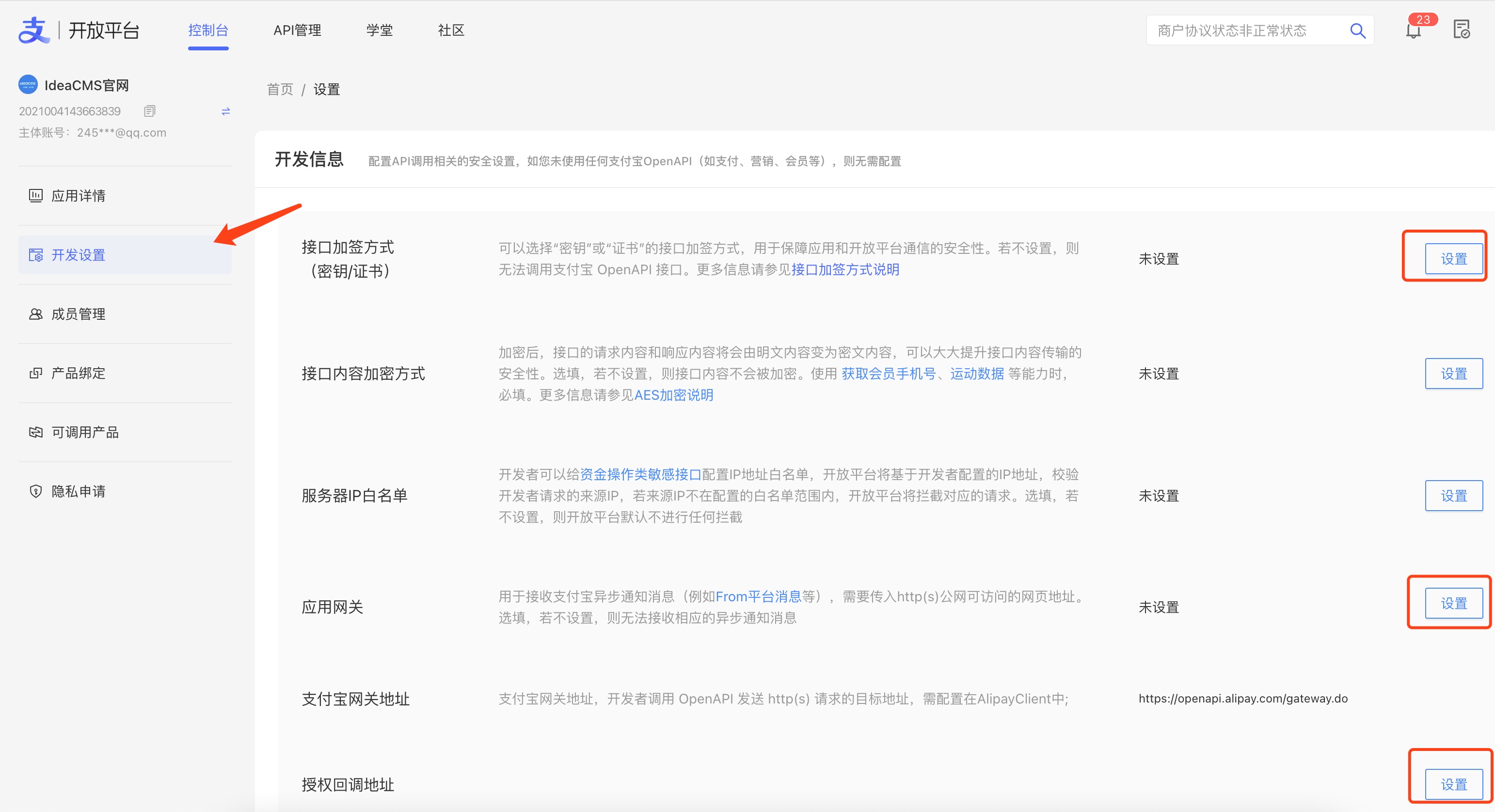Open the AES加密说明 link
The width and height of the screenshot is (1495, 812).
coord(673,395)
